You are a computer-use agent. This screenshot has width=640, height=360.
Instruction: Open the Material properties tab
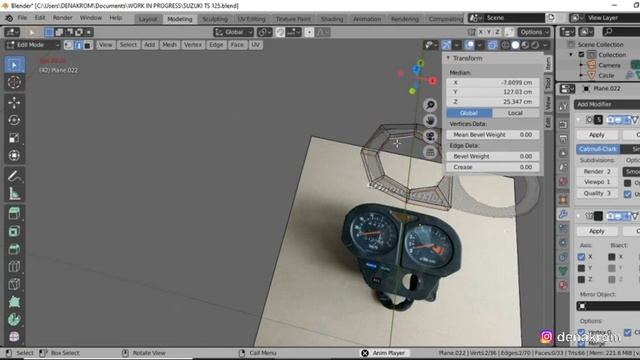pyautogui.click(x=563, y=285)
